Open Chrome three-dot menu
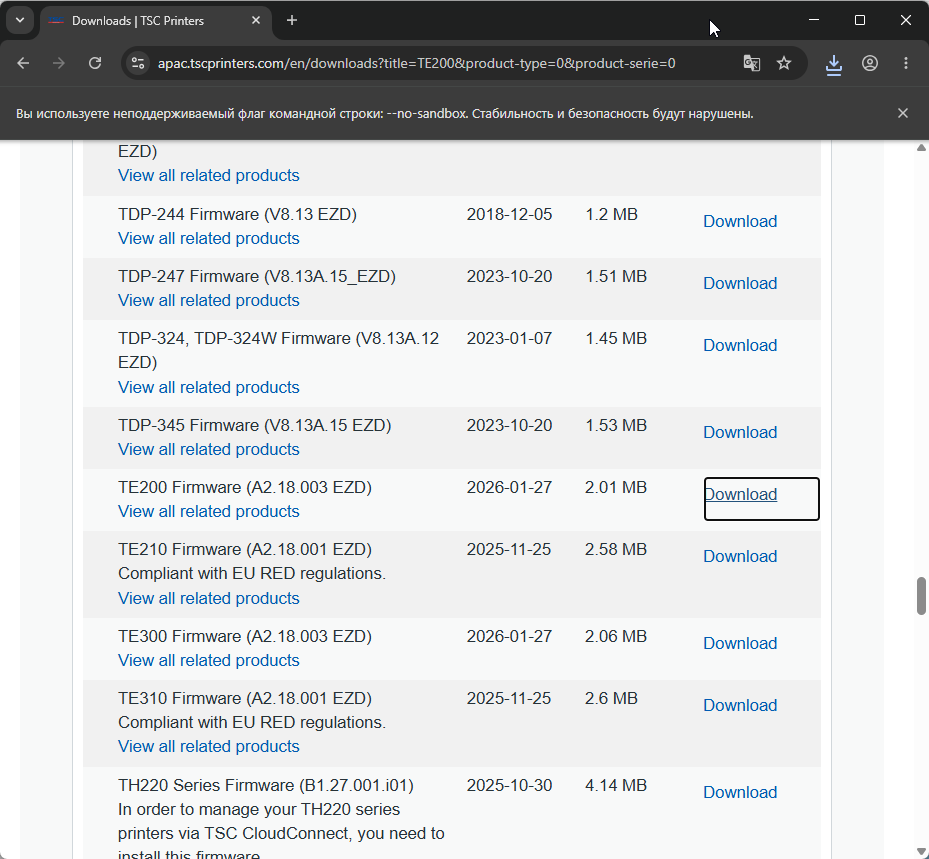Image resolution: width=929 pixels, height=859 pixels. pos(906,63)
